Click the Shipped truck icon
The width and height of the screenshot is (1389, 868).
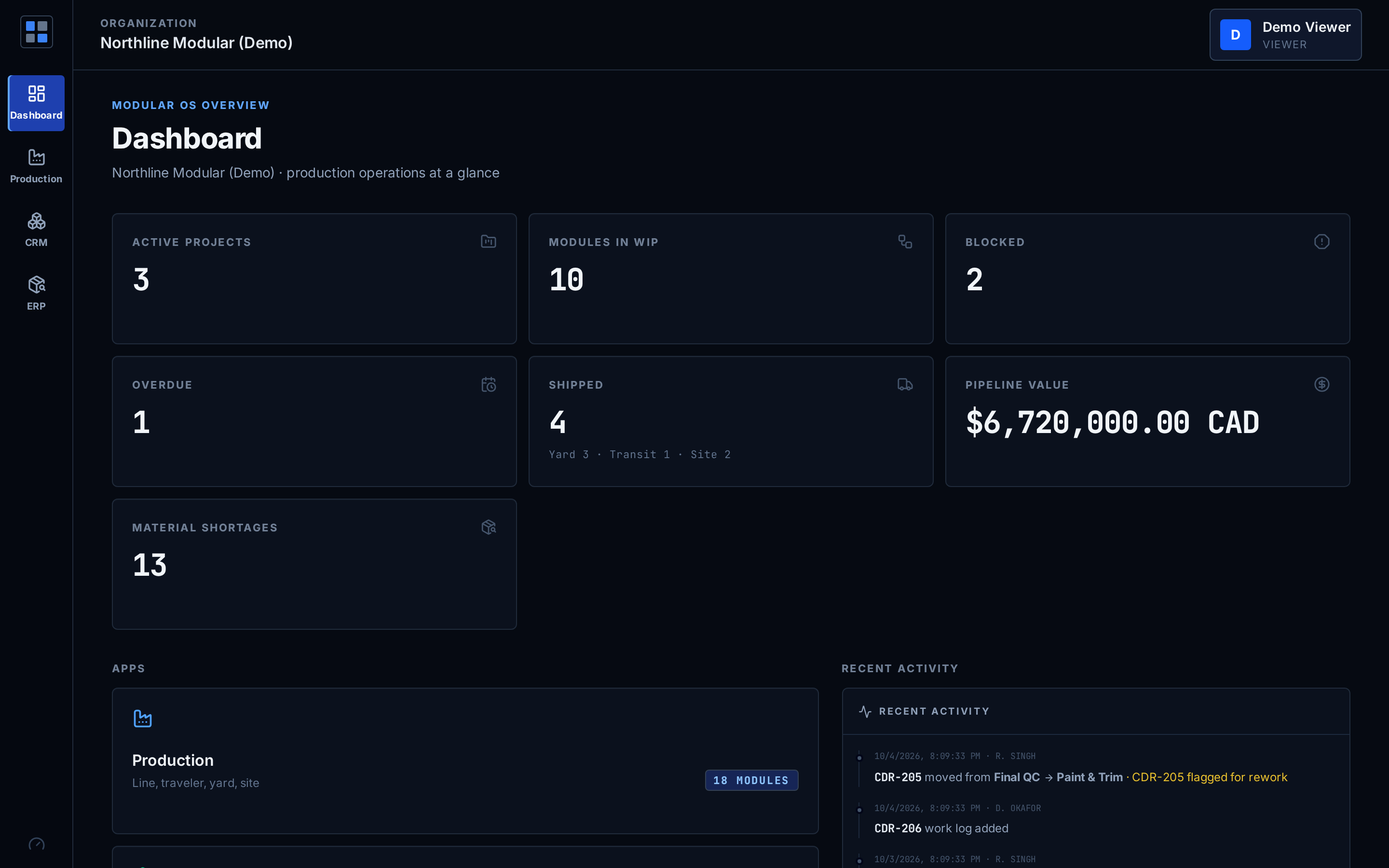[905, 384]
